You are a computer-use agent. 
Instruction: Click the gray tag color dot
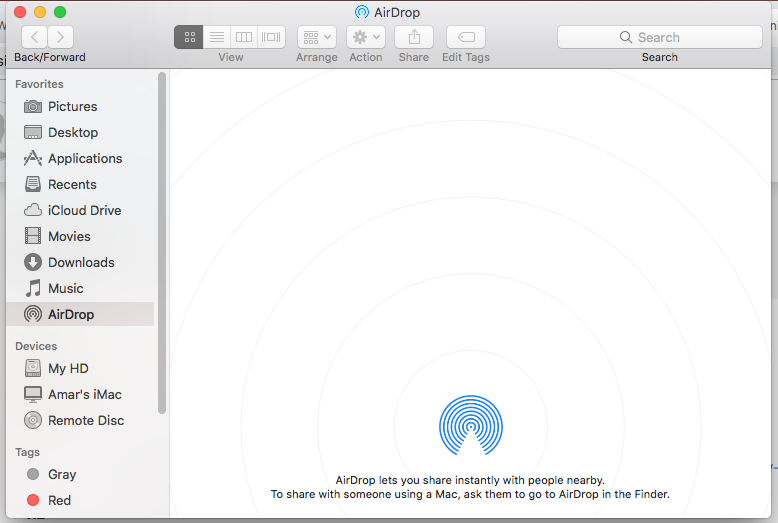pyautogui.click(x=33, y=474)
